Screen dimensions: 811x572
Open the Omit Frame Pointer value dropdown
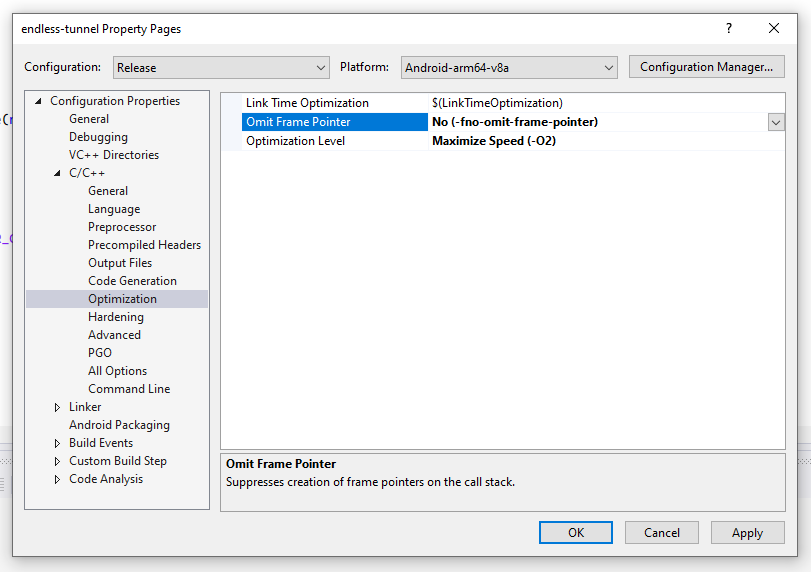[x=776, y=122]
